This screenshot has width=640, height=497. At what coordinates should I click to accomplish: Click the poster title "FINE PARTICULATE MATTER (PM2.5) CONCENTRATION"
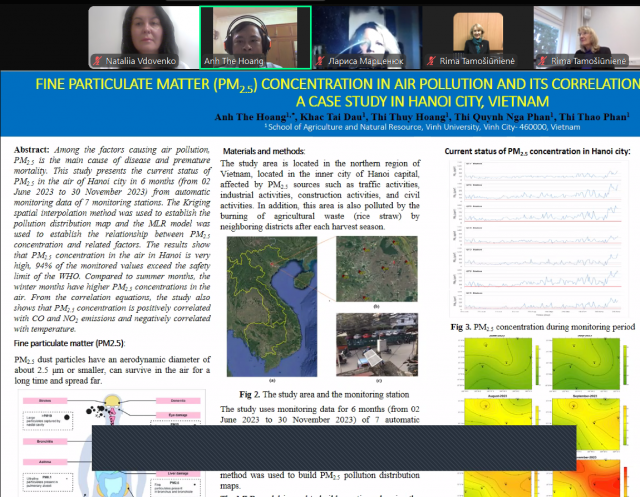click(338, 84)
